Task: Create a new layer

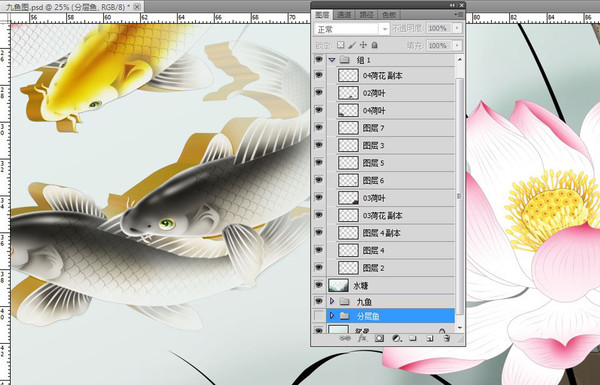Action: 430,338
